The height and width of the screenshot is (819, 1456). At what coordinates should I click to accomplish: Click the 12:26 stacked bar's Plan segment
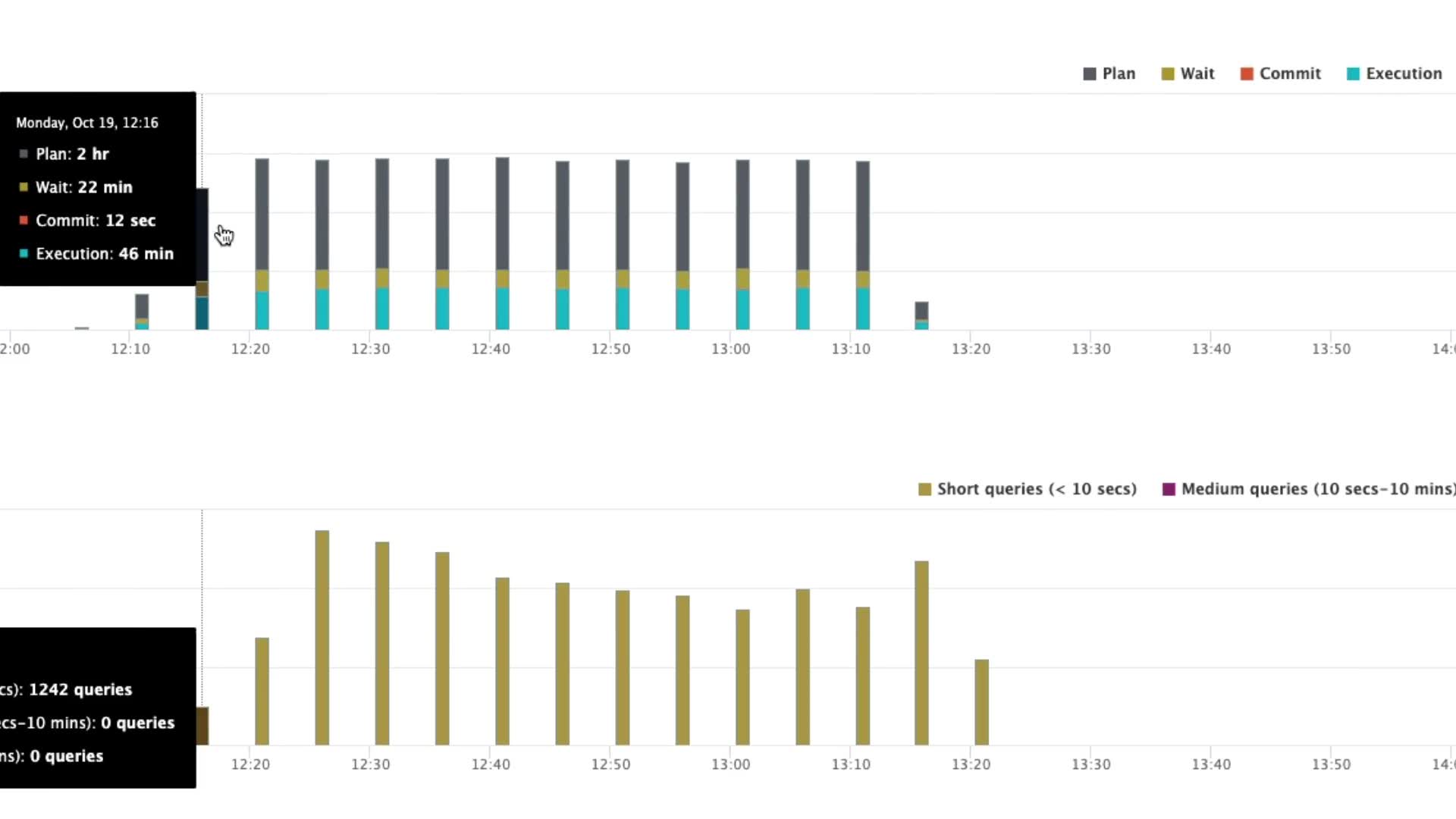pos(322,214)
